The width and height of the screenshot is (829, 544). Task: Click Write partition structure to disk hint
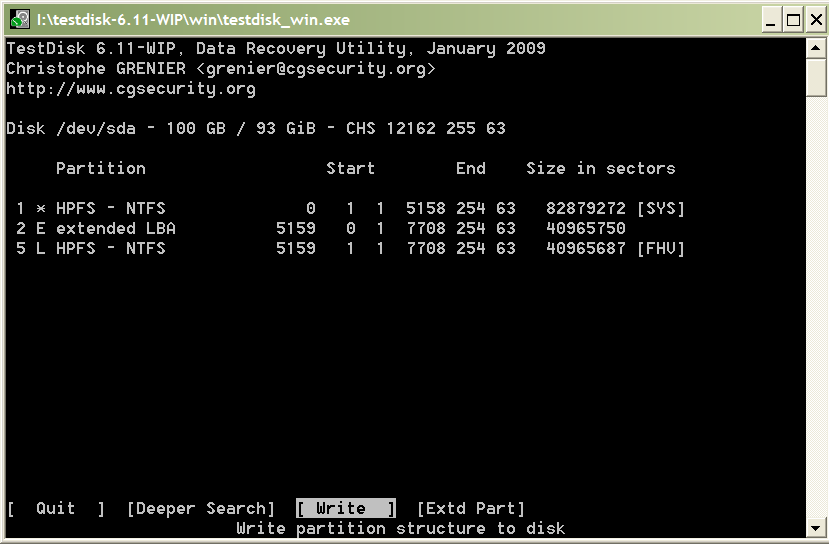pos(401,529)
